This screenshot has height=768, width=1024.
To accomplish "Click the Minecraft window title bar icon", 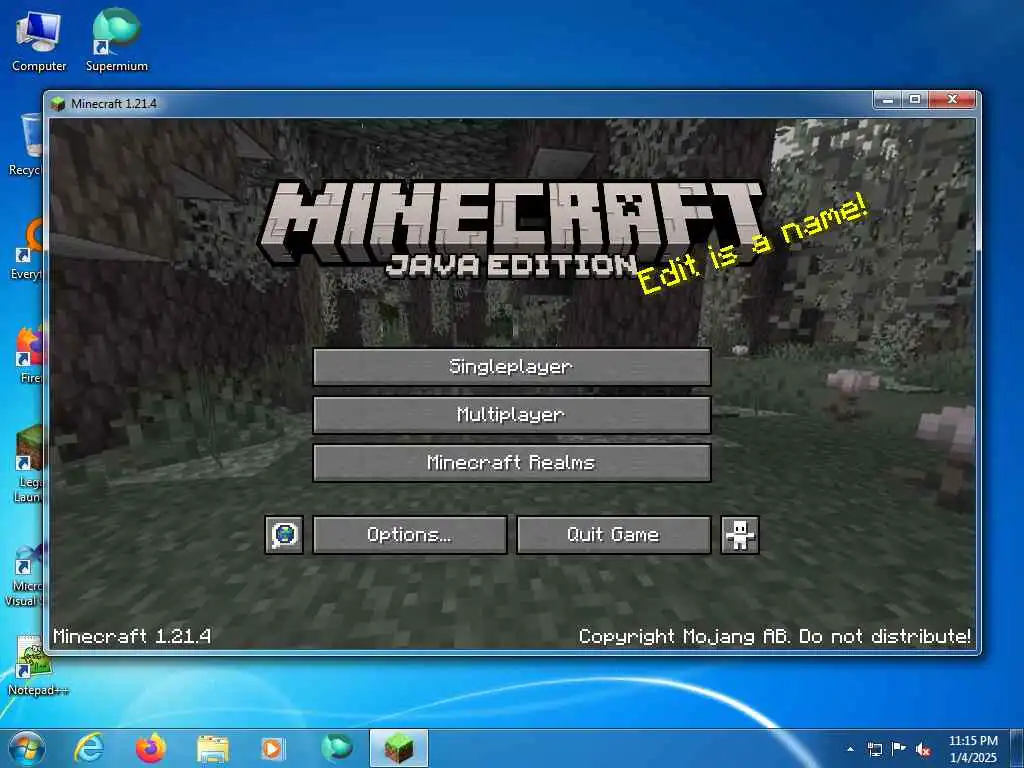I will pyautogui.click(x=58, y=104).
